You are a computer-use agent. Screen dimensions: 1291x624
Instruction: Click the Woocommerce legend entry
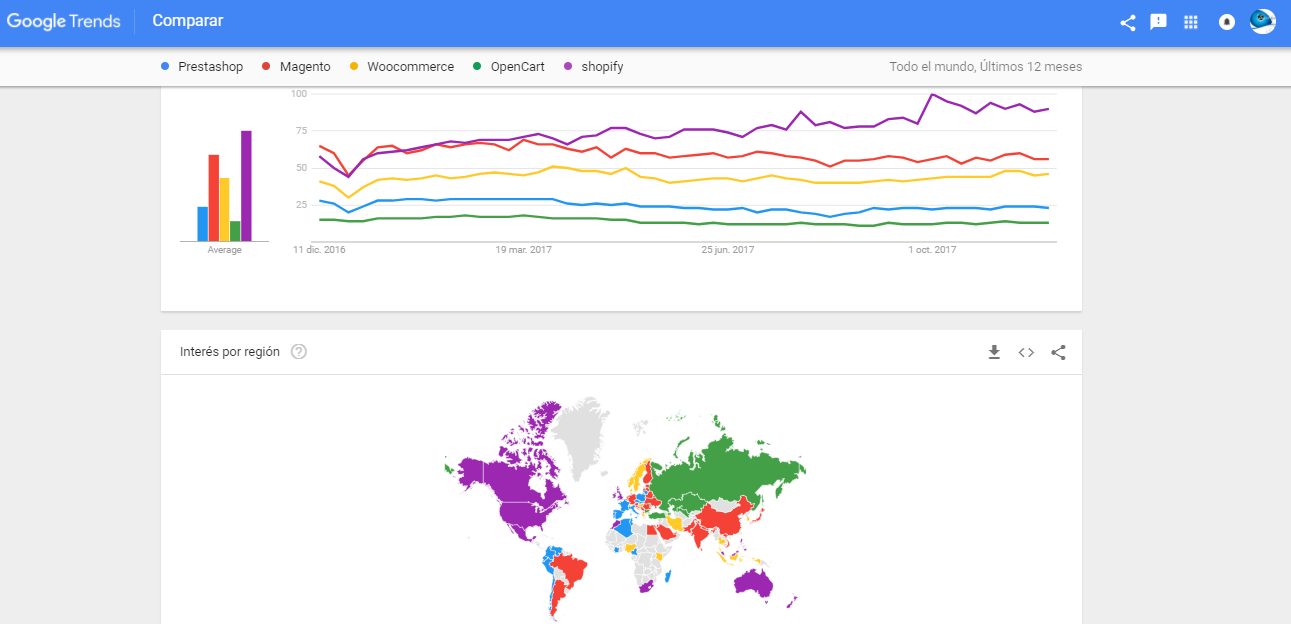click(410, 67)
